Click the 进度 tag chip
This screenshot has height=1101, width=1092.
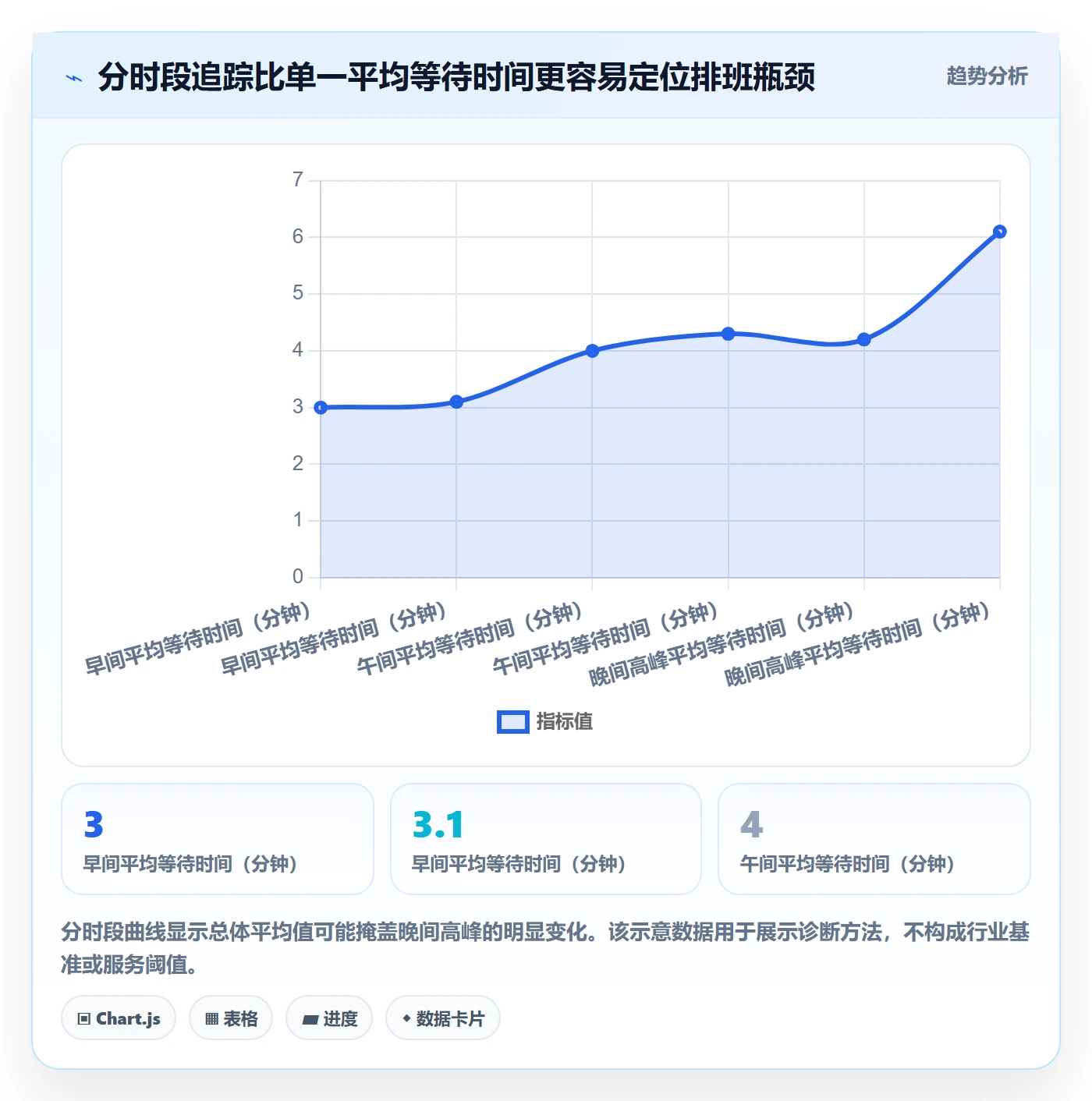[x=329, y=1018]
